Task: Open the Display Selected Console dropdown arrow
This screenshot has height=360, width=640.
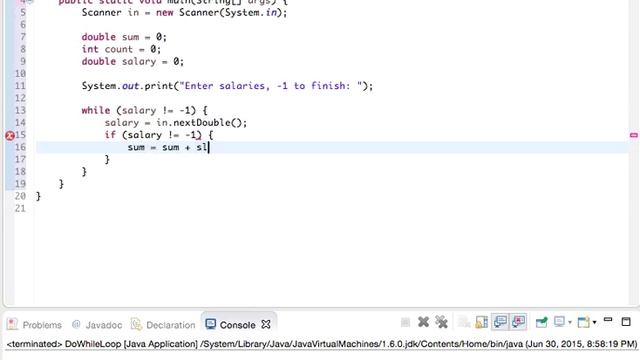Action: point(570,323)
